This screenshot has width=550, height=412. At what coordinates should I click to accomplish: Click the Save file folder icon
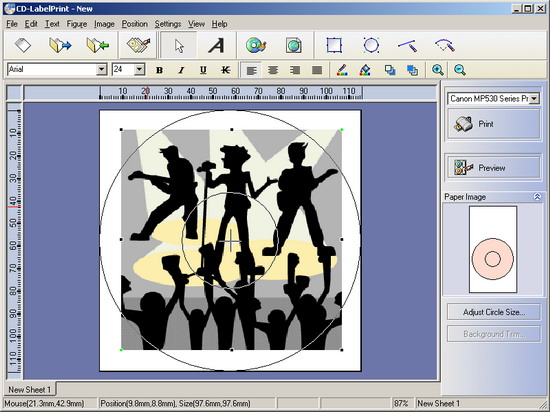click(98, 45)
